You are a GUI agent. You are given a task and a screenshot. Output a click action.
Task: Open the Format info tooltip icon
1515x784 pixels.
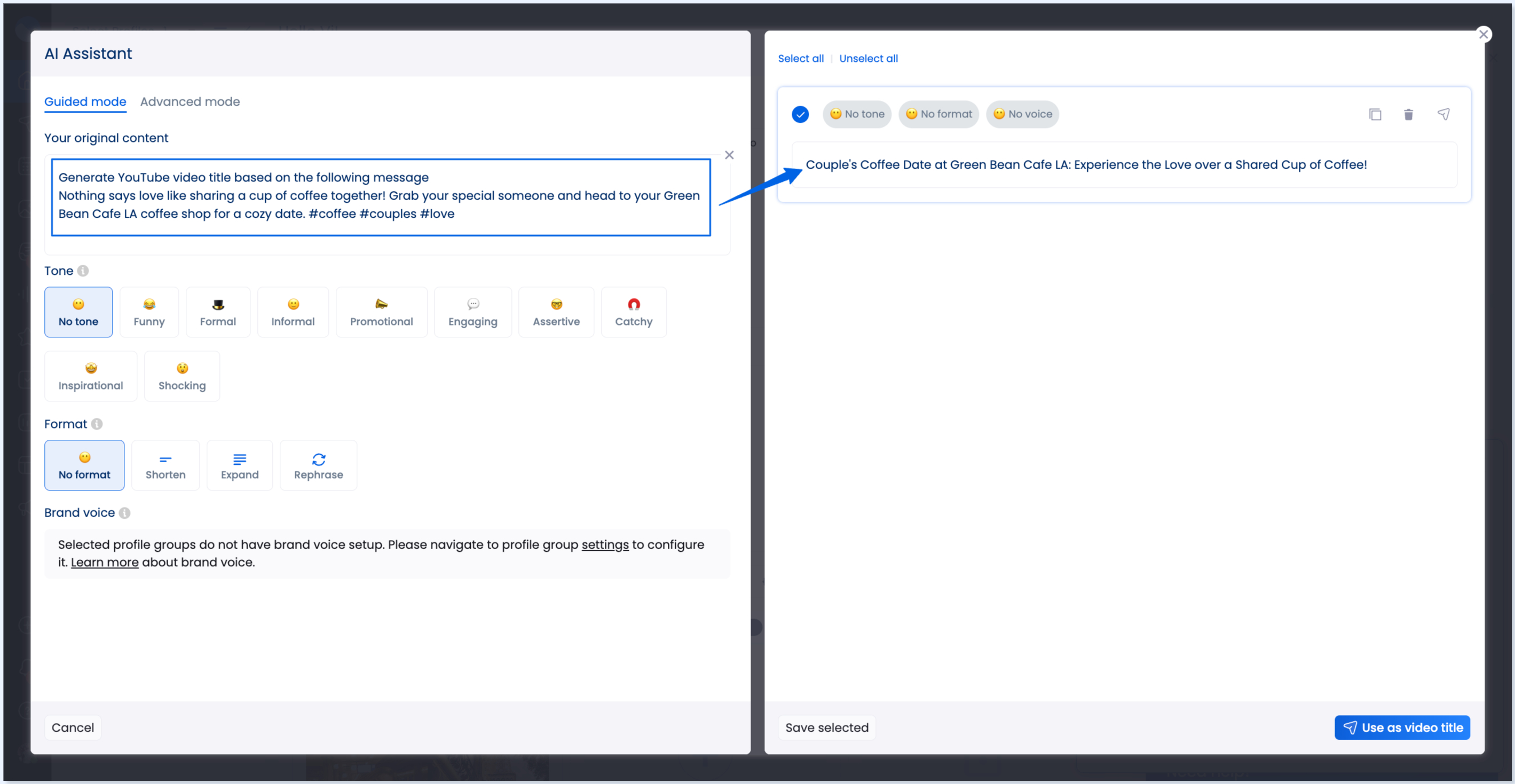pos(97,424)
